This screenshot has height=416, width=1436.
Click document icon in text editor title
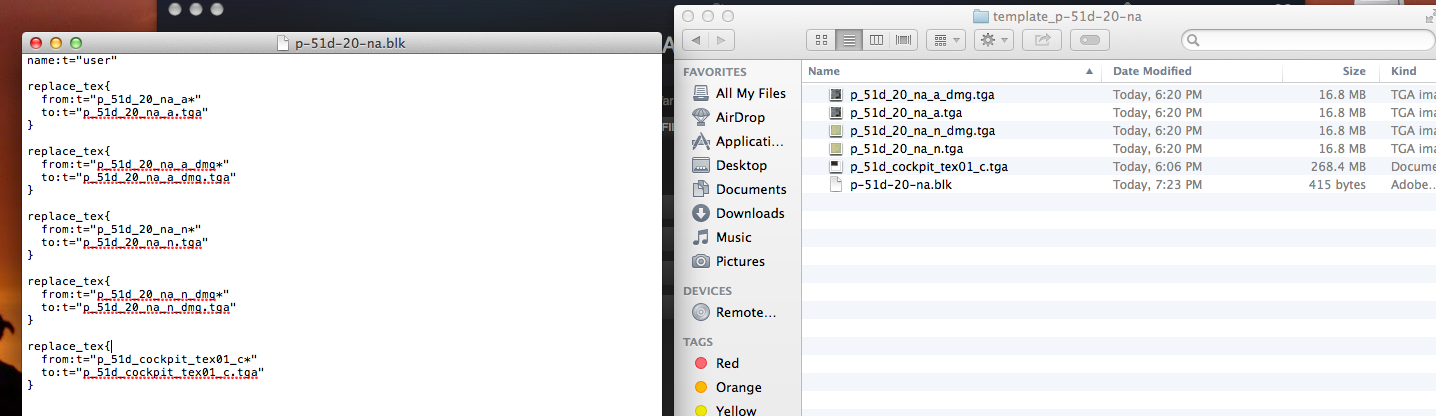pos(283,43)
